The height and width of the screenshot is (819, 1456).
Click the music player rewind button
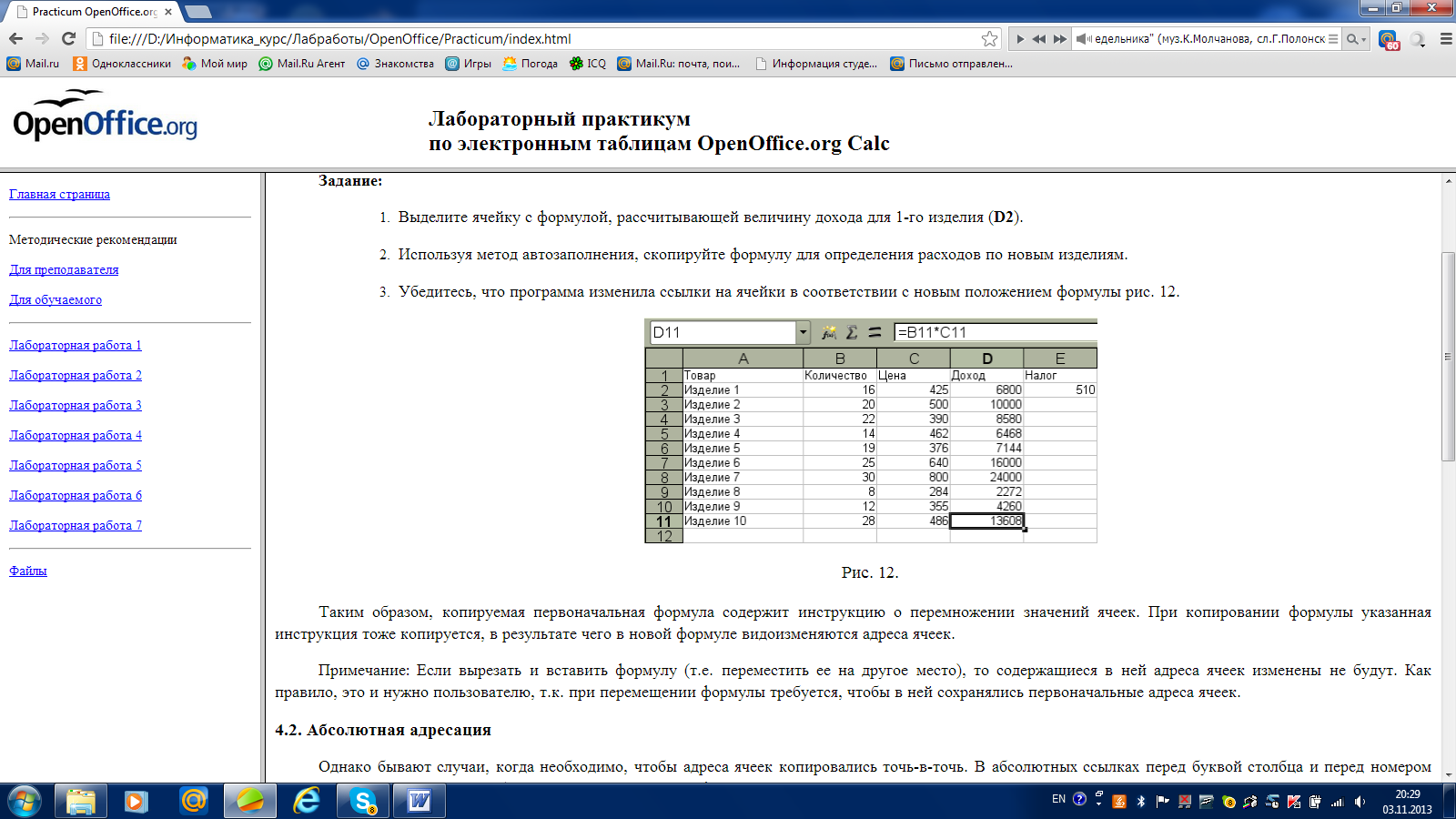[1038, 39]
